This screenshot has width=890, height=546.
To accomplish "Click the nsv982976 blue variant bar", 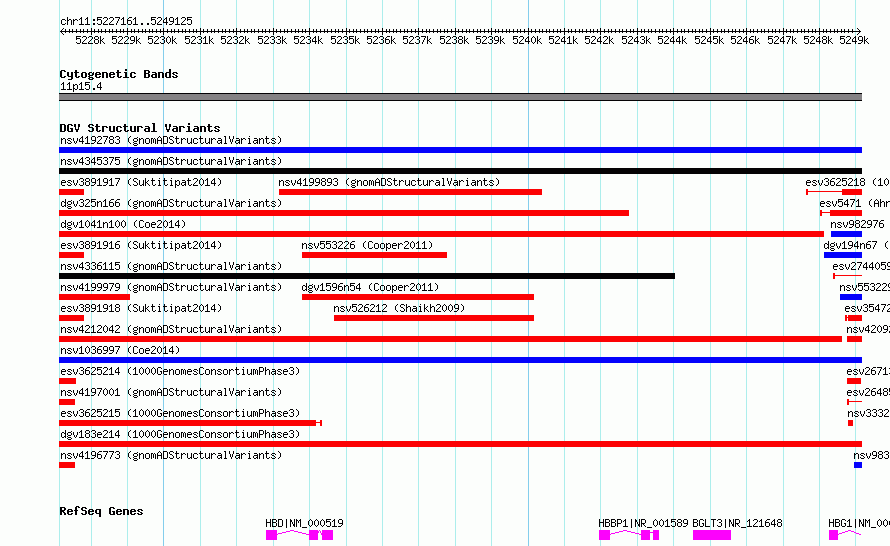I will 846,234.
